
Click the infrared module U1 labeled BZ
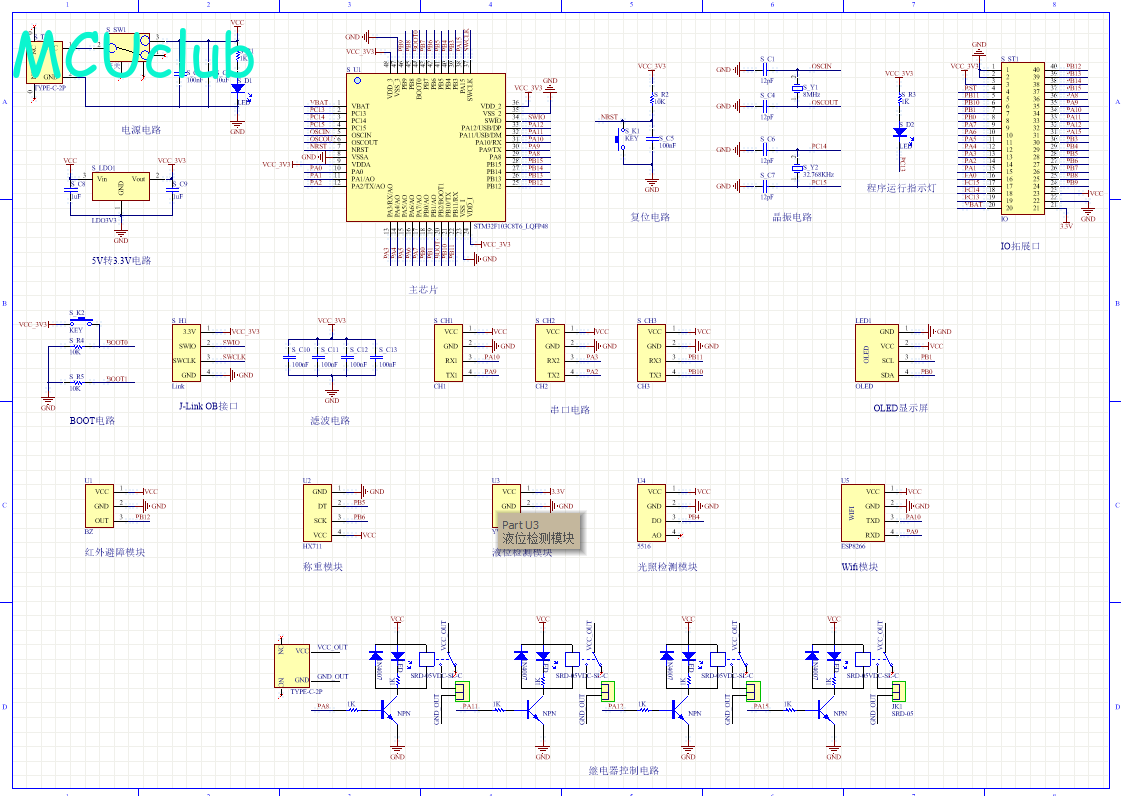(99, 506)
